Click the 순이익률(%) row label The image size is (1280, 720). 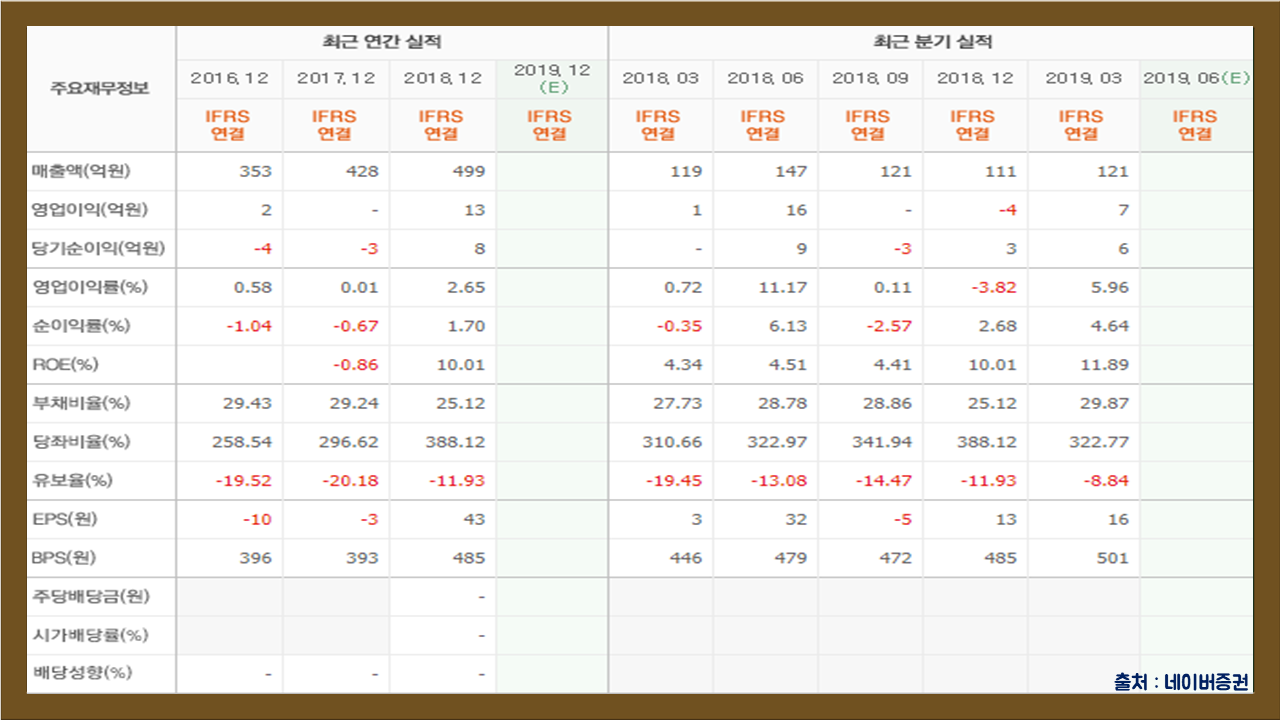(x=80, y=326)
